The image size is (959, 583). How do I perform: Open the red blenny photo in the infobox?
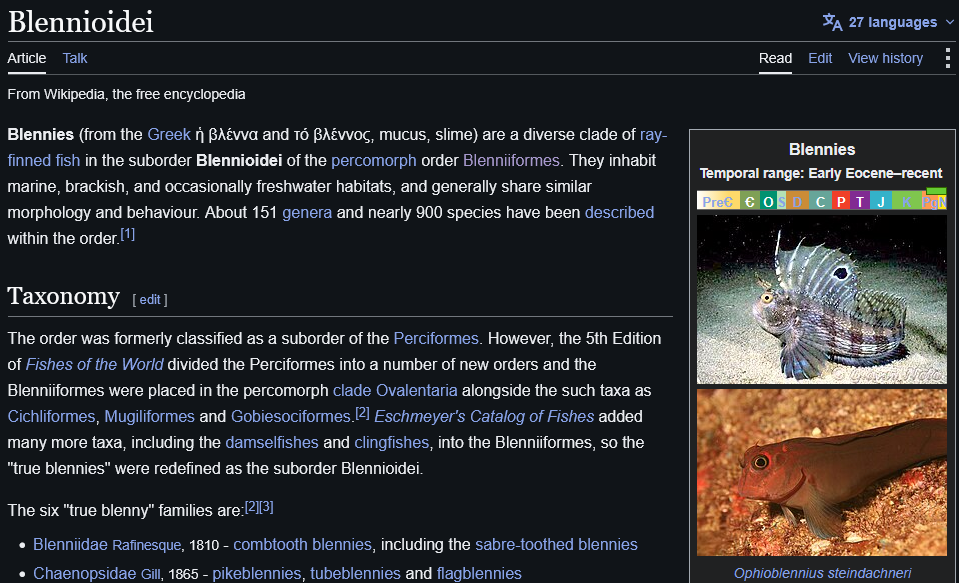pyautogui.click(x=821, y=472)
